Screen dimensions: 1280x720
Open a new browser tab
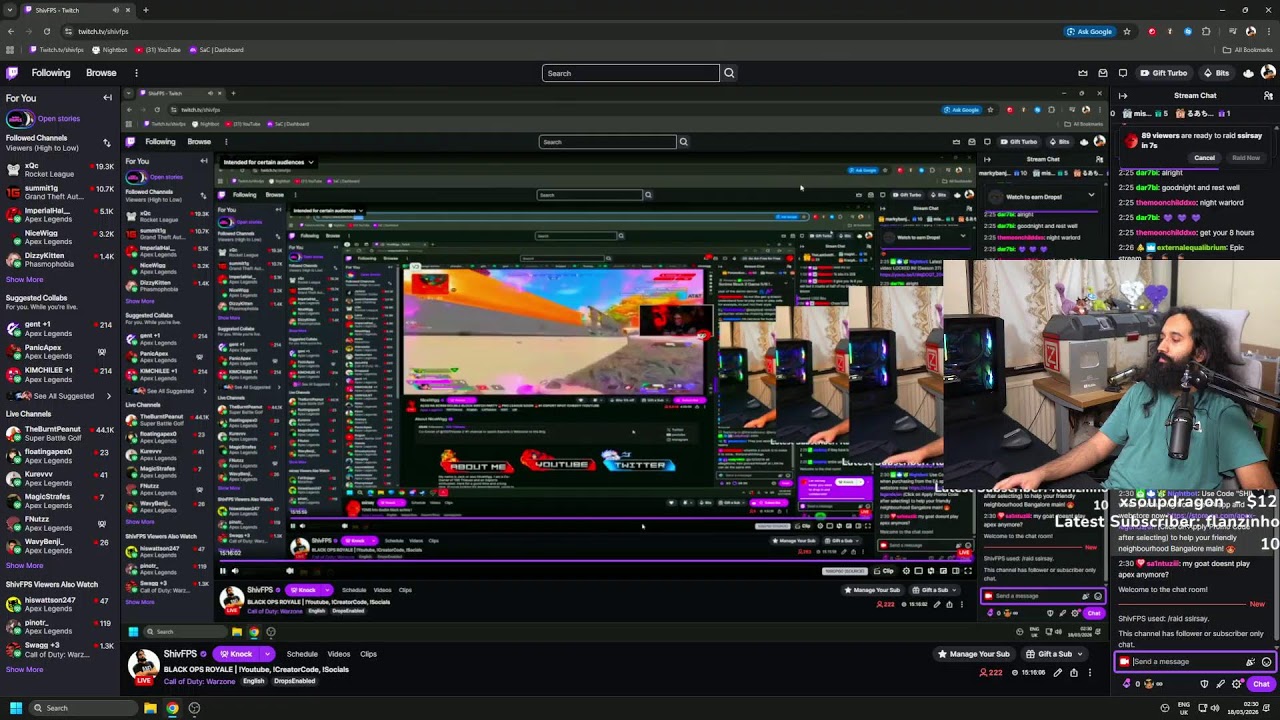[x=145, y=10]
